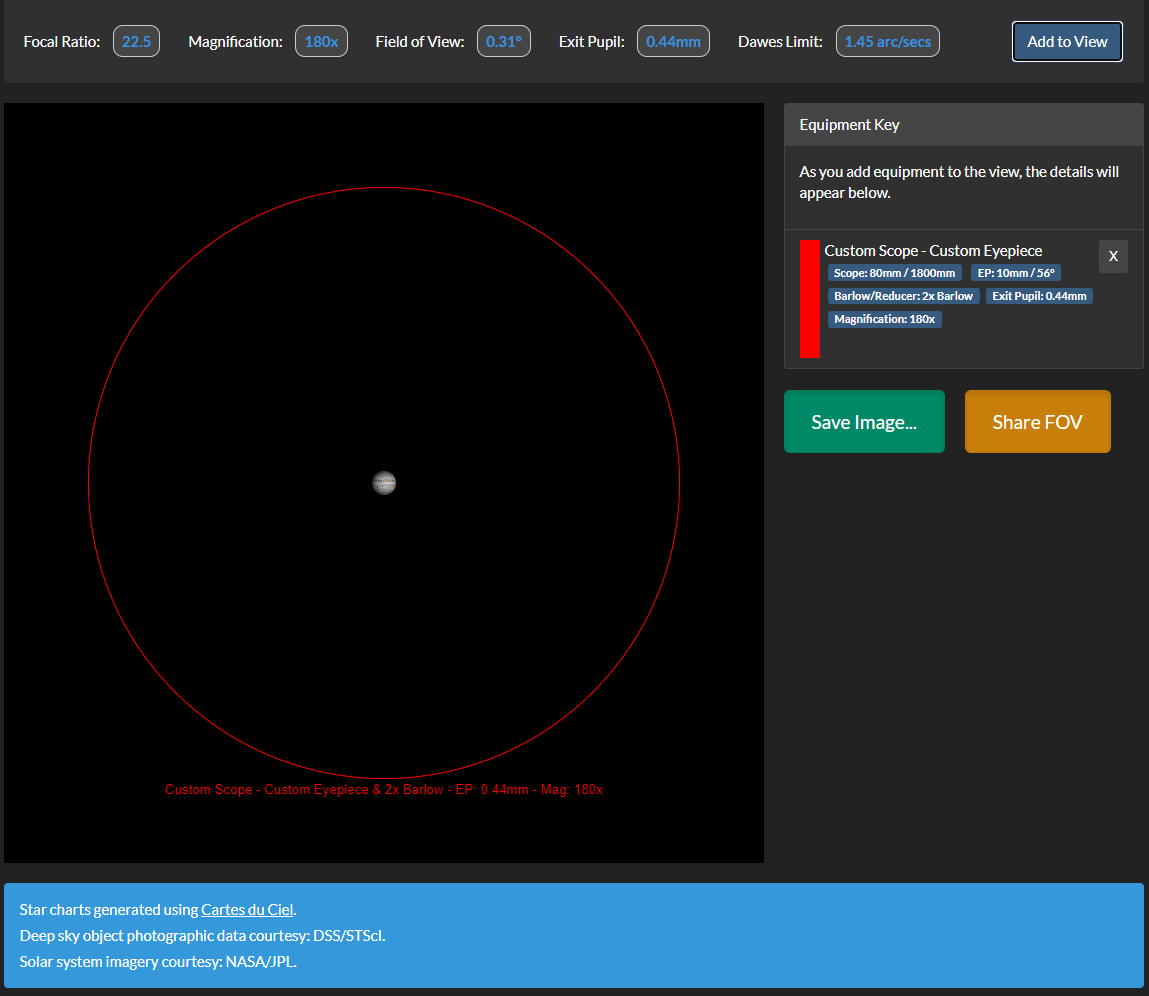Image resolution: width=1149 pixels, height=996 pixels.
Task: Click the Exit Pupil: 0.44mm equipment tag
Action: [x=1040, y=295]
